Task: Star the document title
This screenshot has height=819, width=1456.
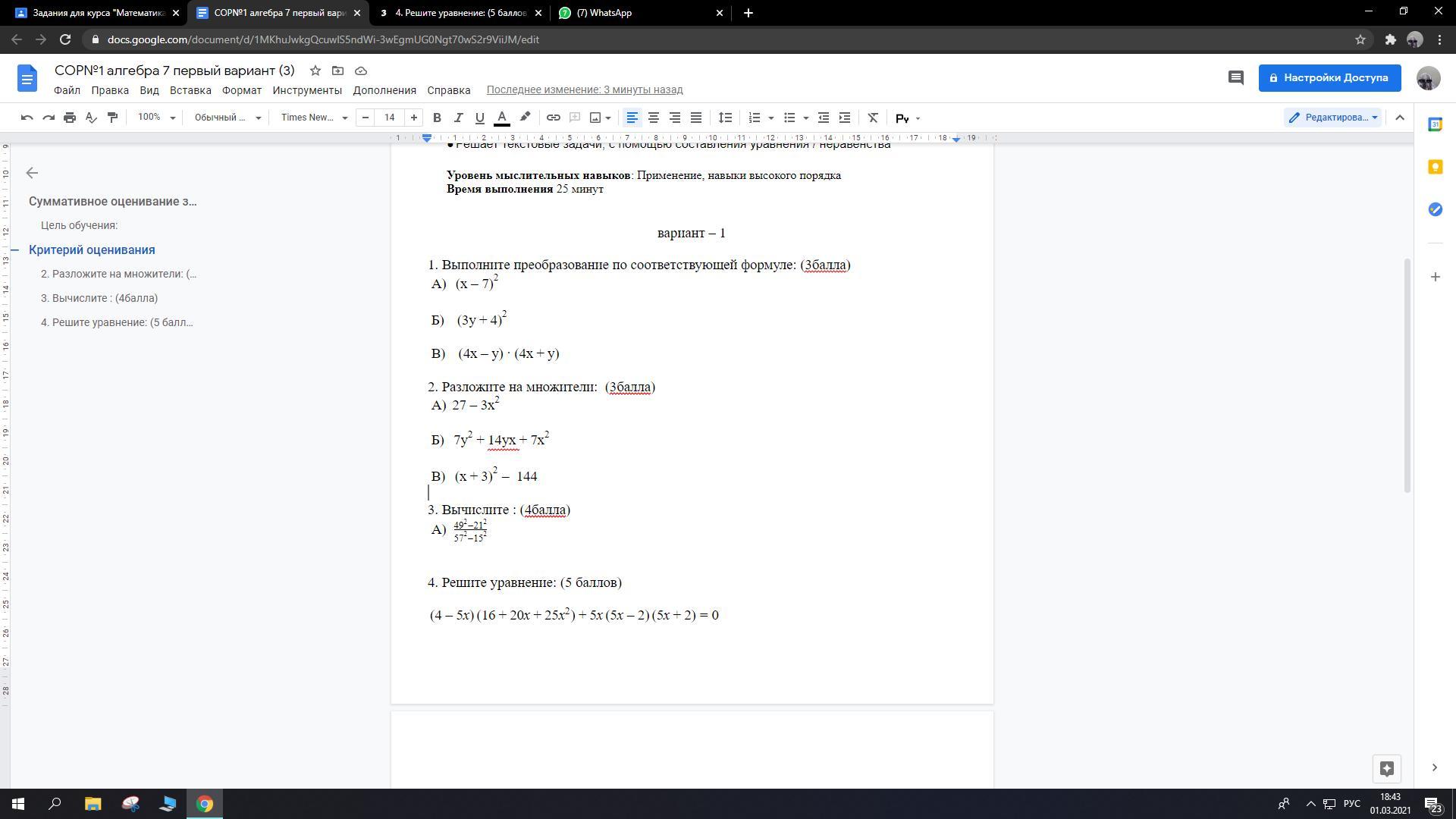Action: pos(315,71)
